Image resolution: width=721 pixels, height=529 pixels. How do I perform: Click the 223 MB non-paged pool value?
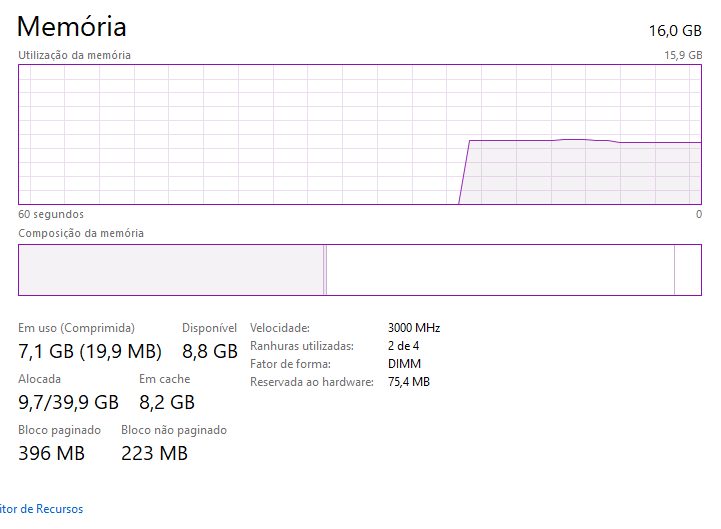[x=154, y=453]
